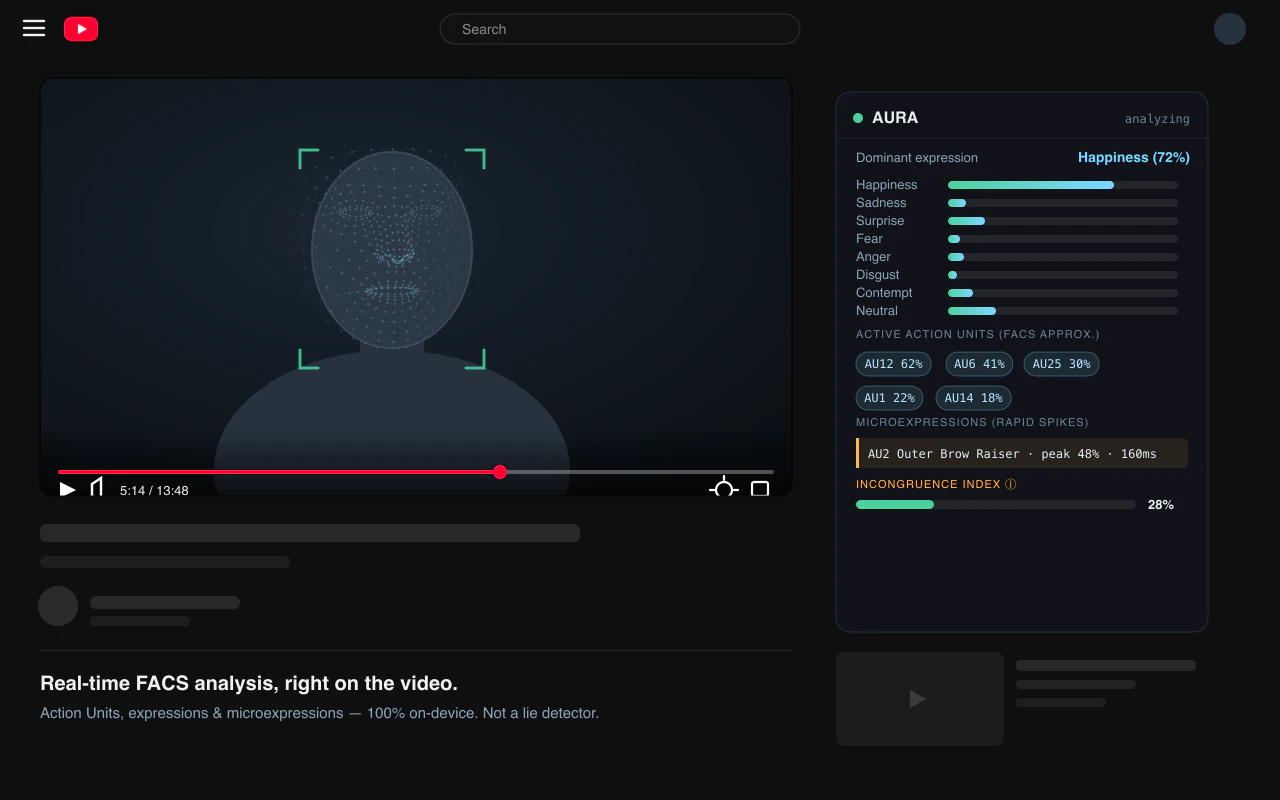This screenshot has width=1280, height=800.
Task: Click the Fear expression bar
Action: (1063, 239)
